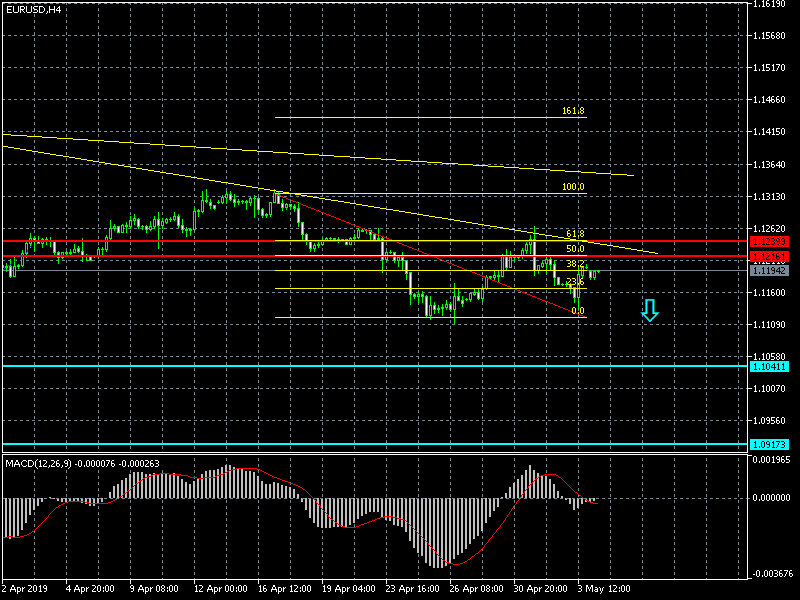Screen dimensions: 800x600
Task: Click the 1.16190 price scale value
Action: click(769, 4)
